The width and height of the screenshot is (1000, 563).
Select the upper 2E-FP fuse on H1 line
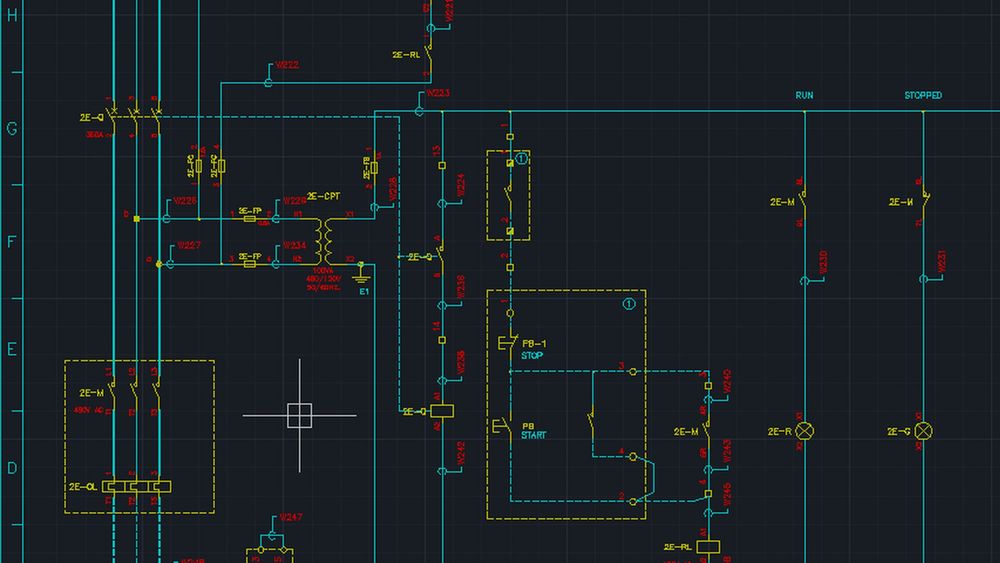coord(250,219)
